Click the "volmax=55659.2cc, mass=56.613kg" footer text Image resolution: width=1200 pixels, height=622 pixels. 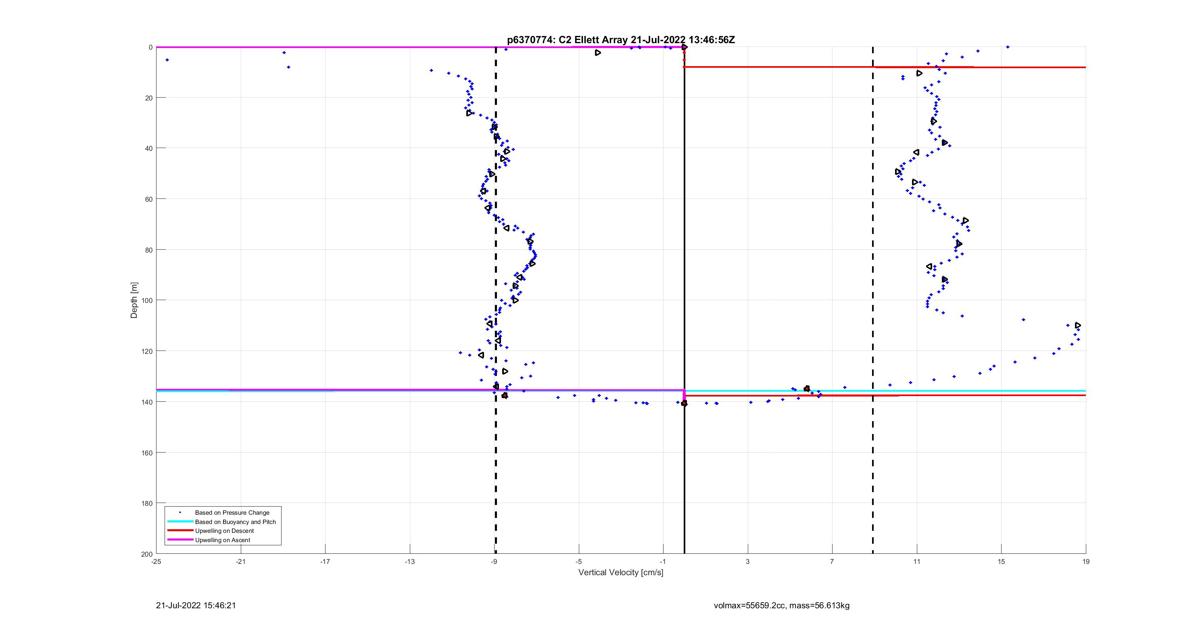(x=781, y=605)
